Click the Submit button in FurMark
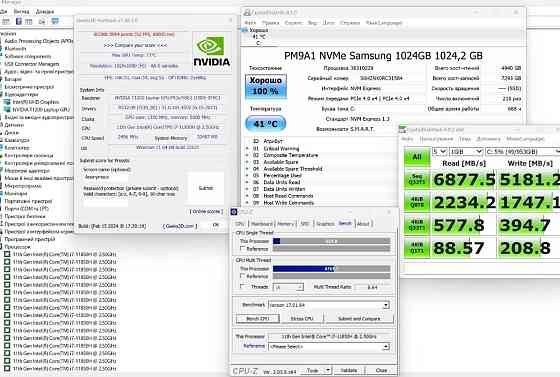Viewport: 560px width, 377px height. [x=206, y=188]
